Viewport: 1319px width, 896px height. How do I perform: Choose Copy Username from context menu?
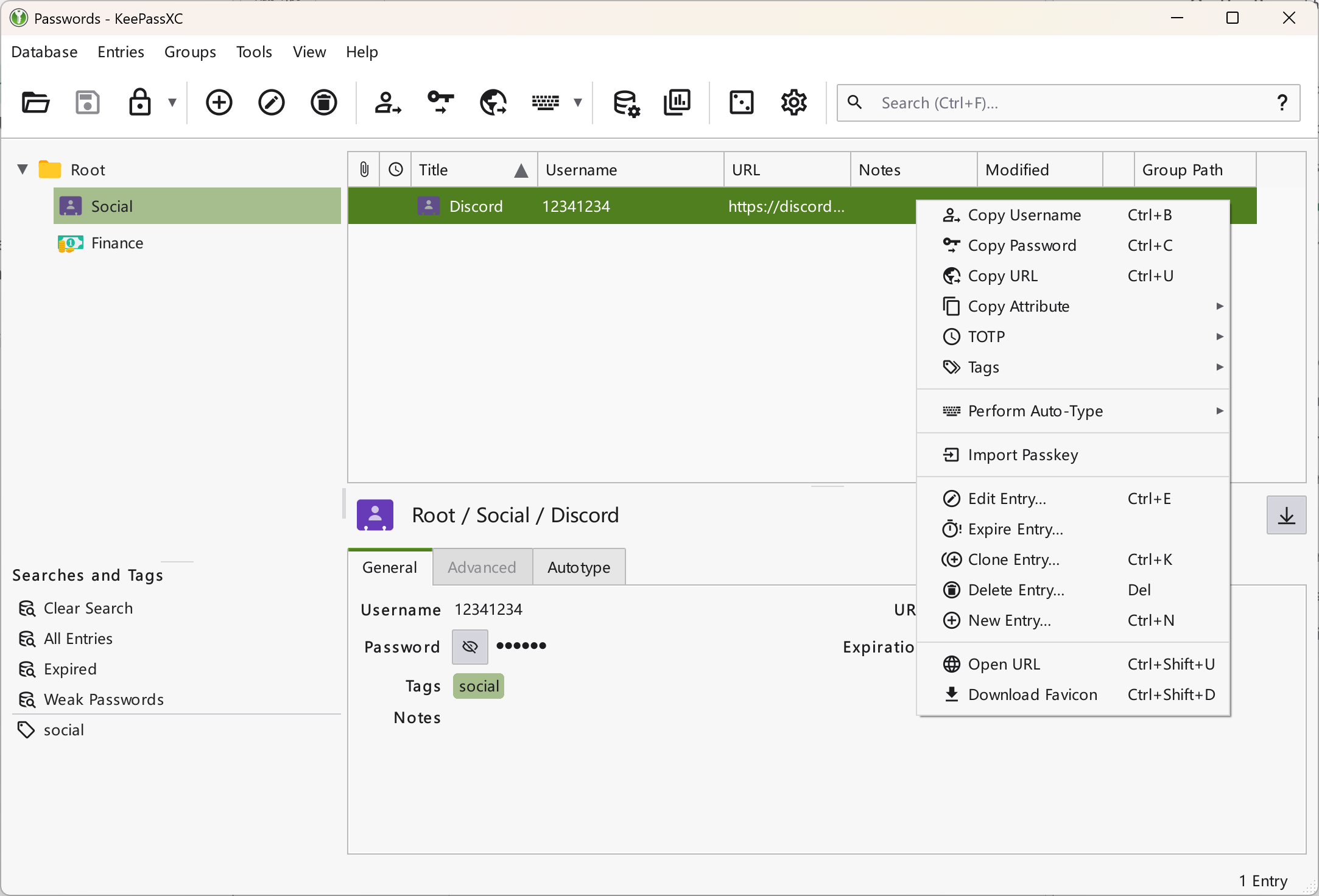click(1073, 215)
